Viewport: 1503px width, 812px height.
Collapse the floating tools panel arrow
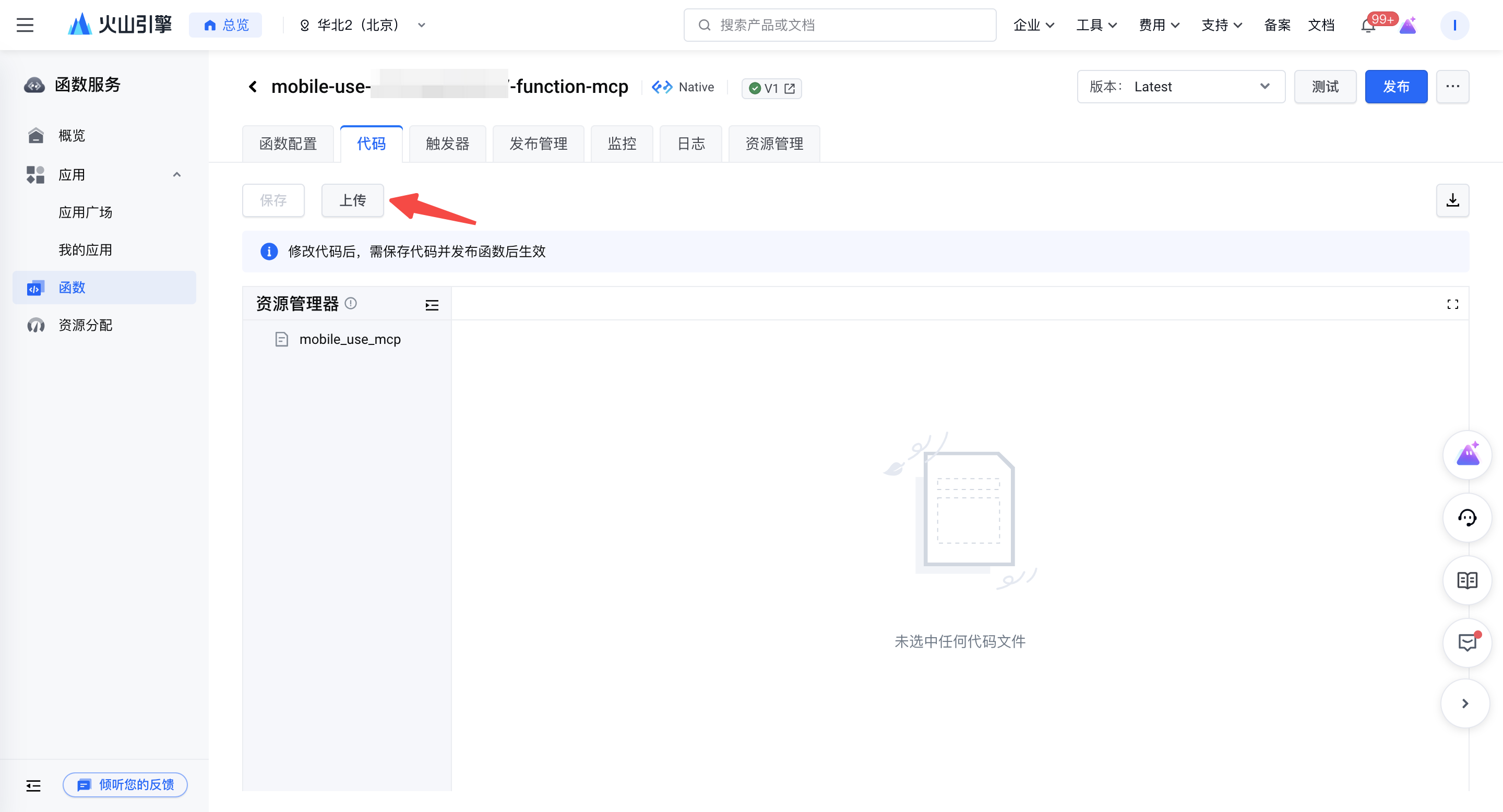[x=1465, y=703]
